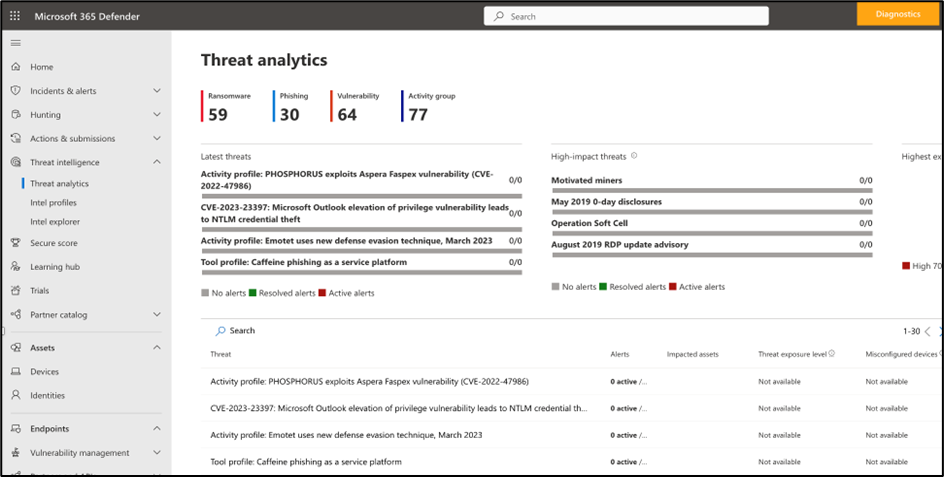This screenshot has width=944, height=477.
Task: Select Learning hub menu item
Action: point(55,266)
